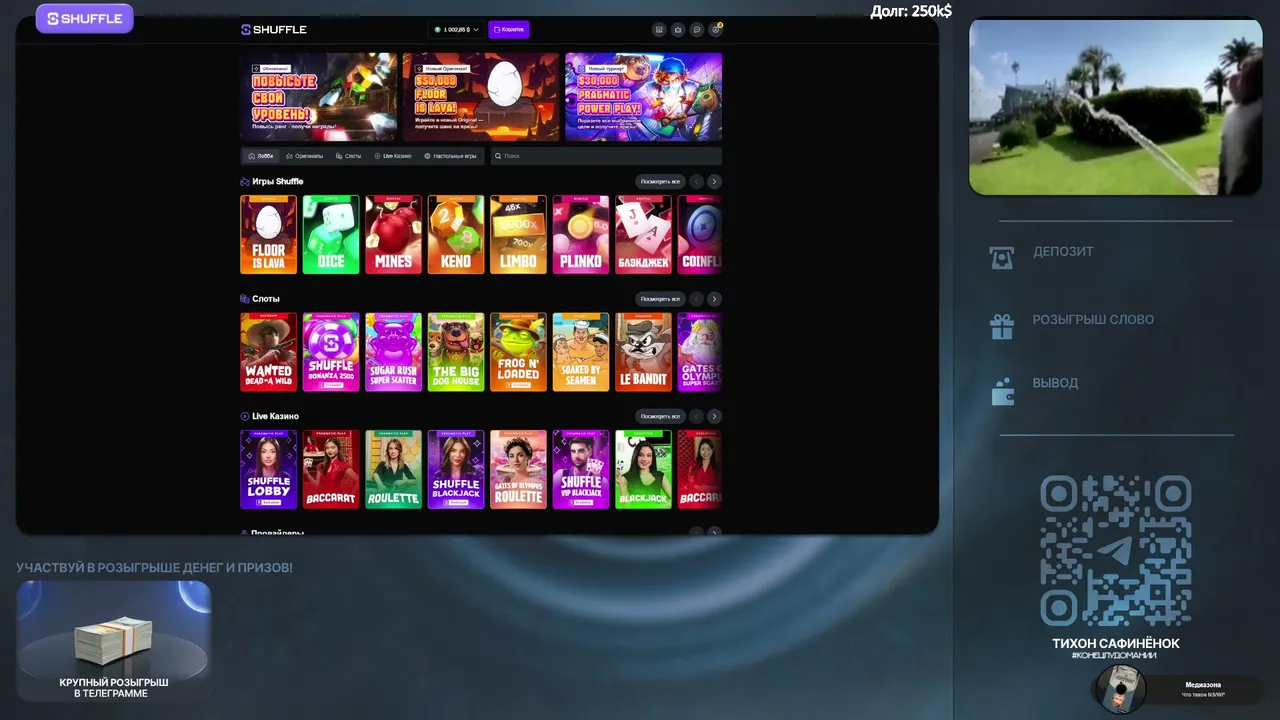Focus the Поиск search field
Image resolution: width=1280 pixels, height=720 pixels.
[x=606, y=156]
